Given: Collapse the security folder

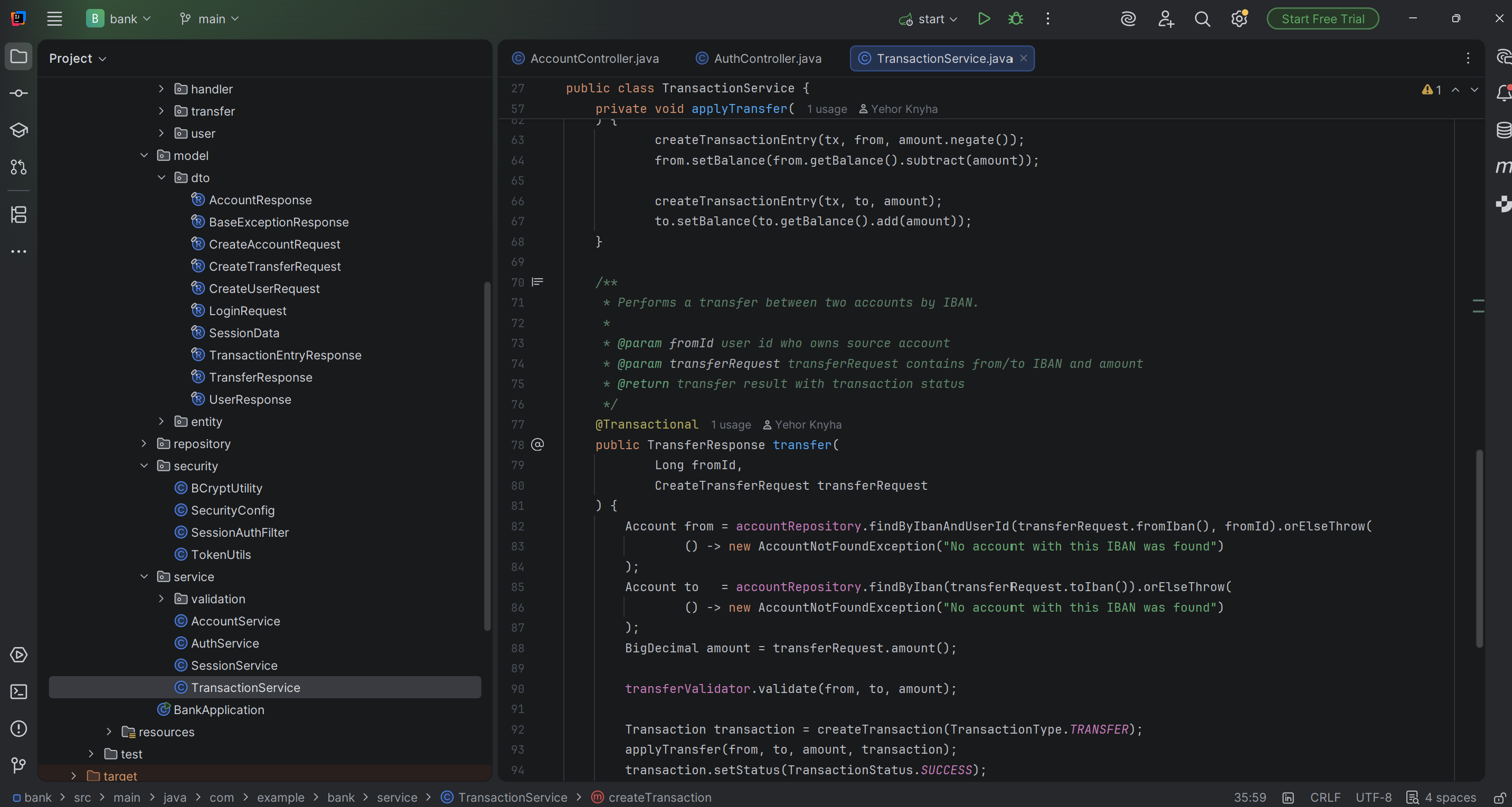Looking at the screenshot, I should pos(144,466).
